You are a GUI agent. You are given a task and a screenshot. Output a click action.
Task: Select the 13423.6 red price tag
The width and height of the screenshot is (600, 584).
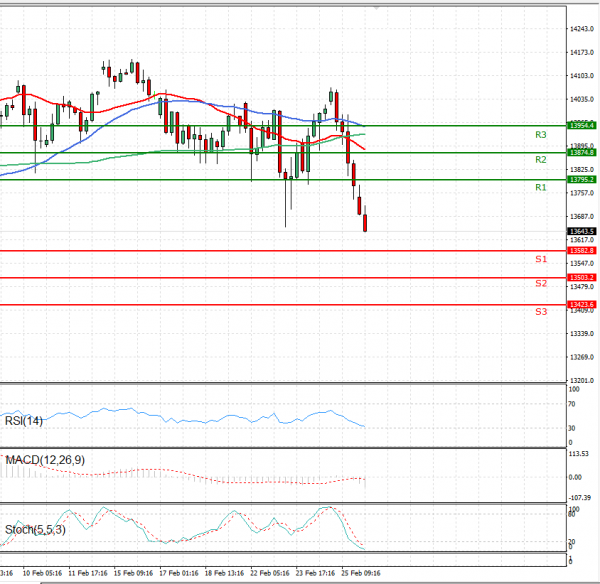tap(581, 304)
